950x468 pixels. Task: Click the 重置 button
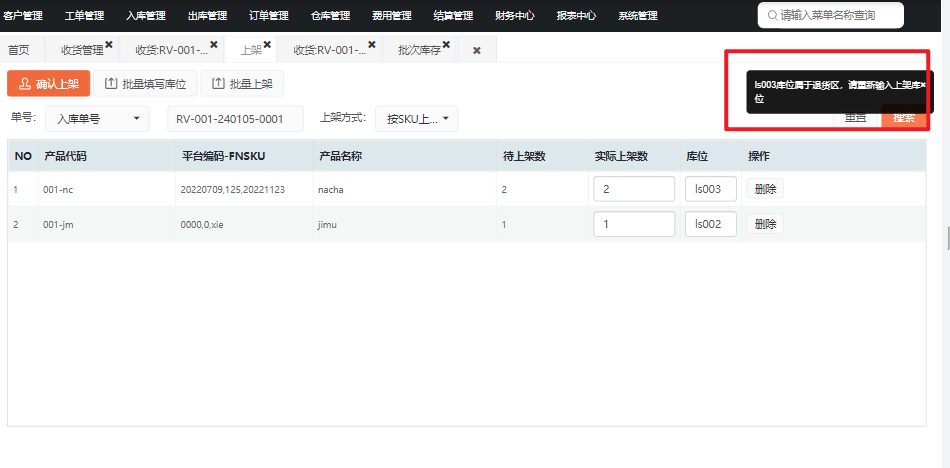(855, 118)
